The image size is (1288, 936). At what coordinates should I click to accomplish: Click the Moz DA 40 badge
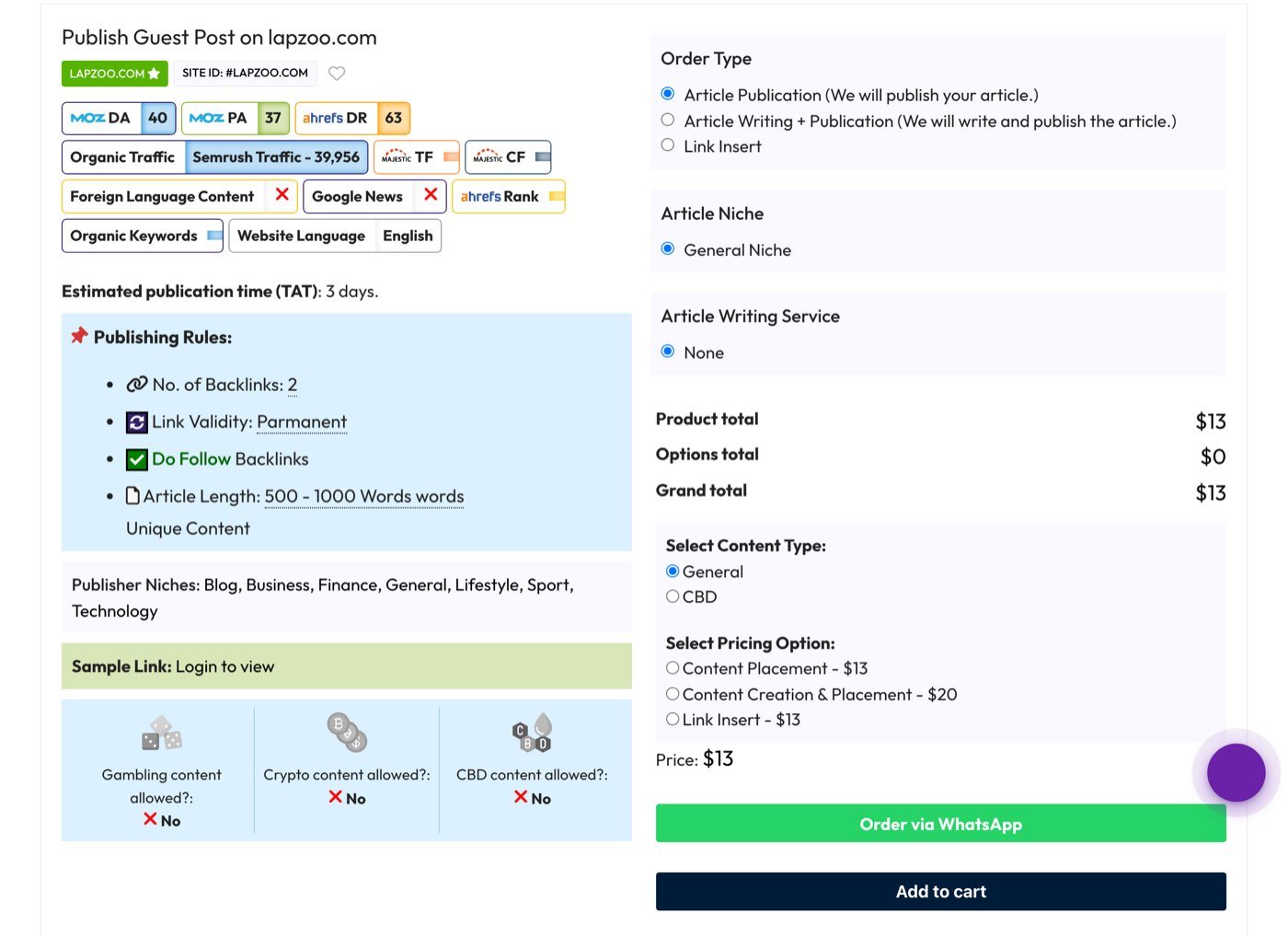point(119,118)
